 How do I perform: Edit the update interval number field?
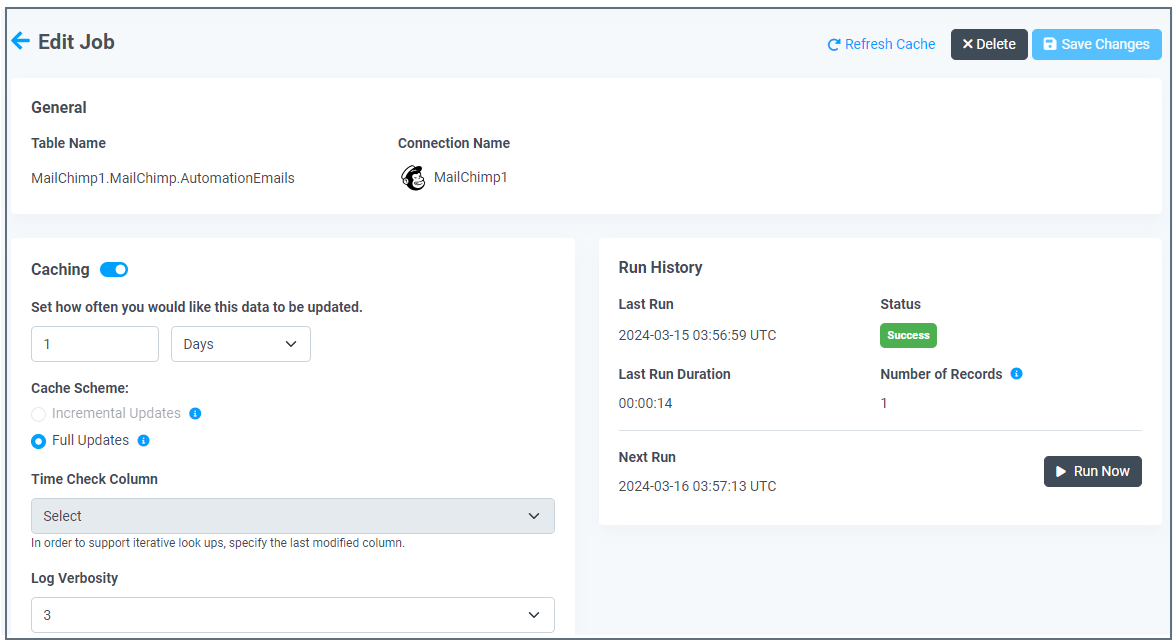[94, 344]
